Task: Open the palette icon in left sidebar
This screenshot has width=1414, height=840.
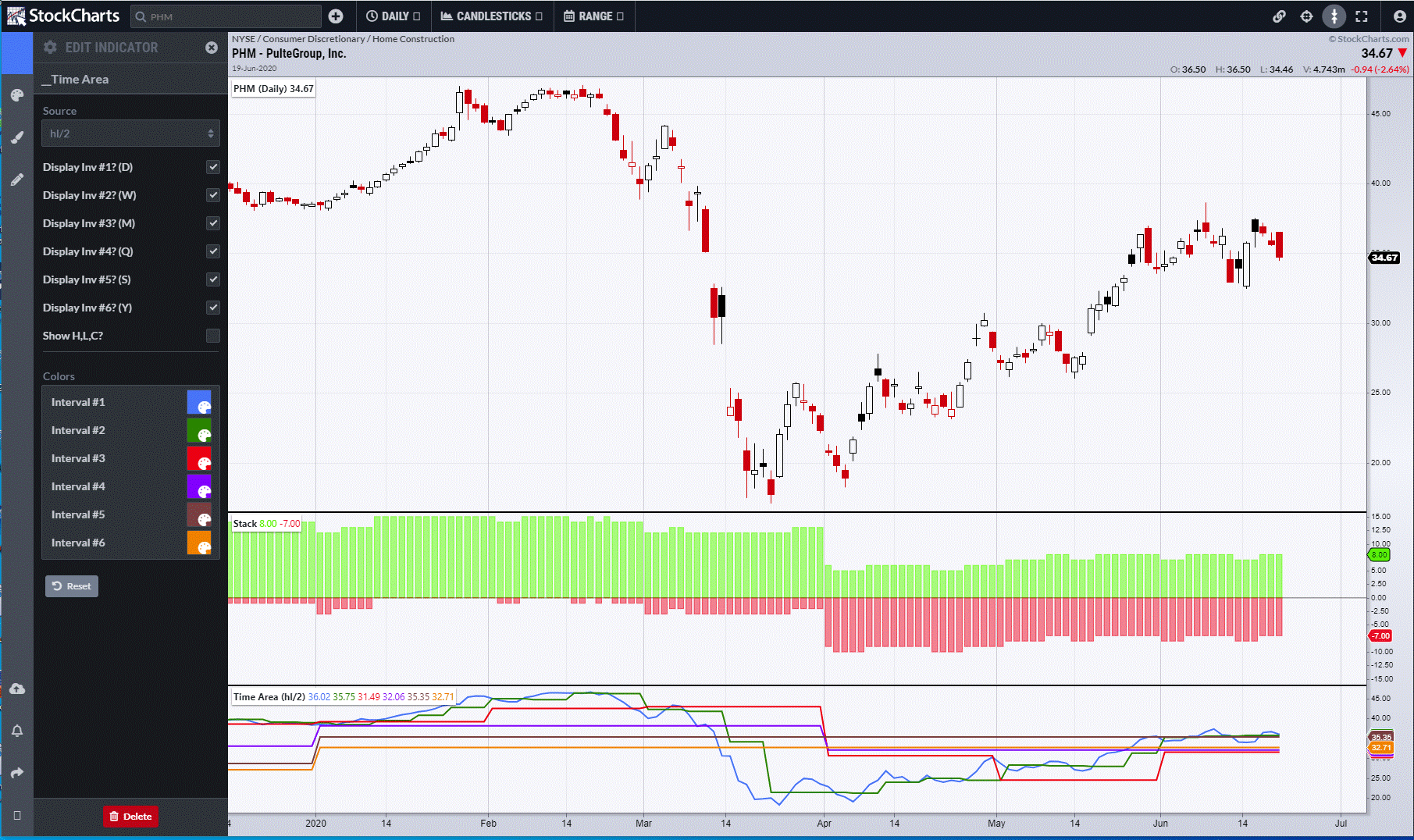Action: [x=17, y=95]
